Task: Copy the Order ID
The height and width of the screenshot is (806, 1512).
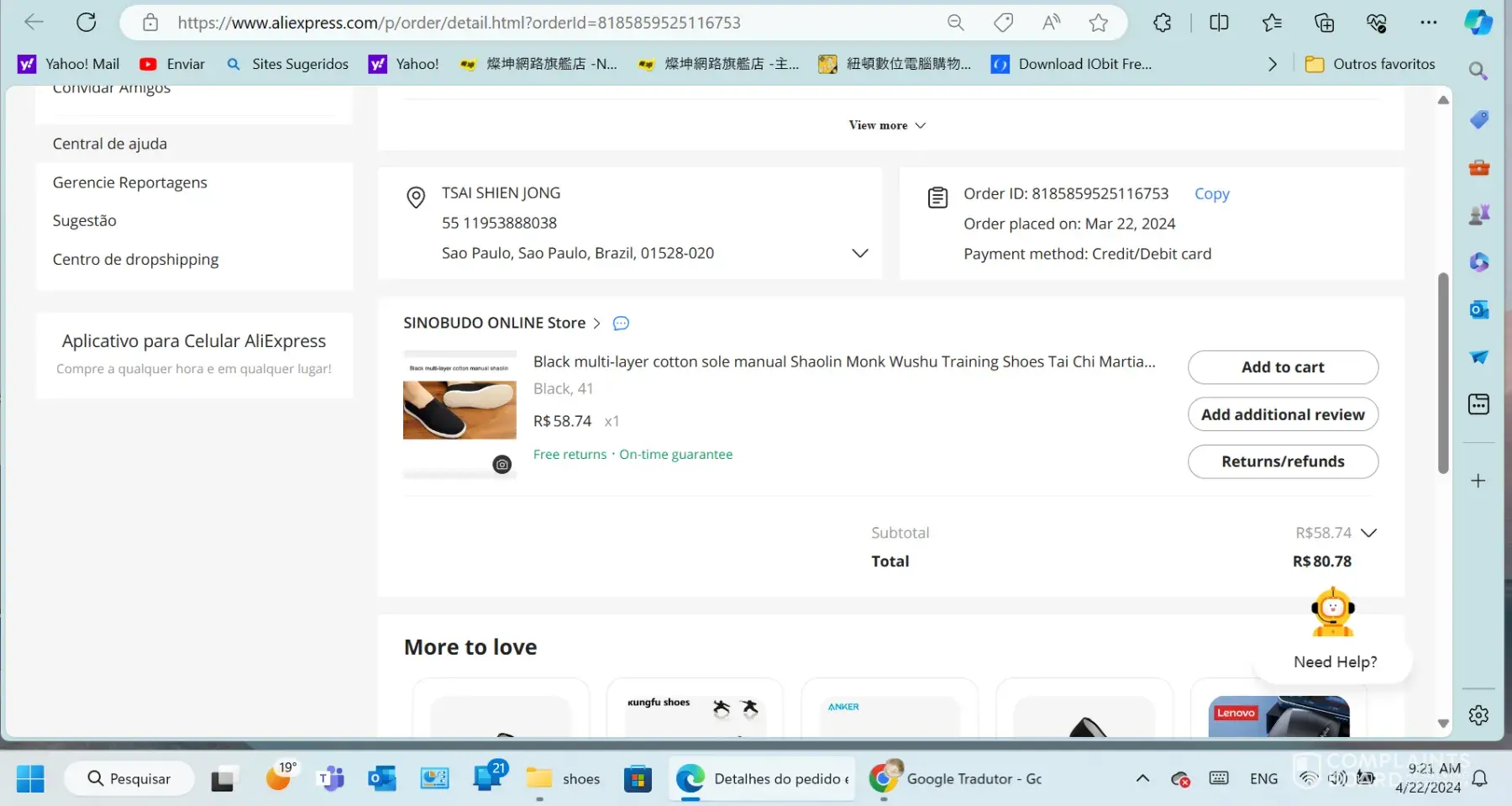Action: tap(1211, 194)
